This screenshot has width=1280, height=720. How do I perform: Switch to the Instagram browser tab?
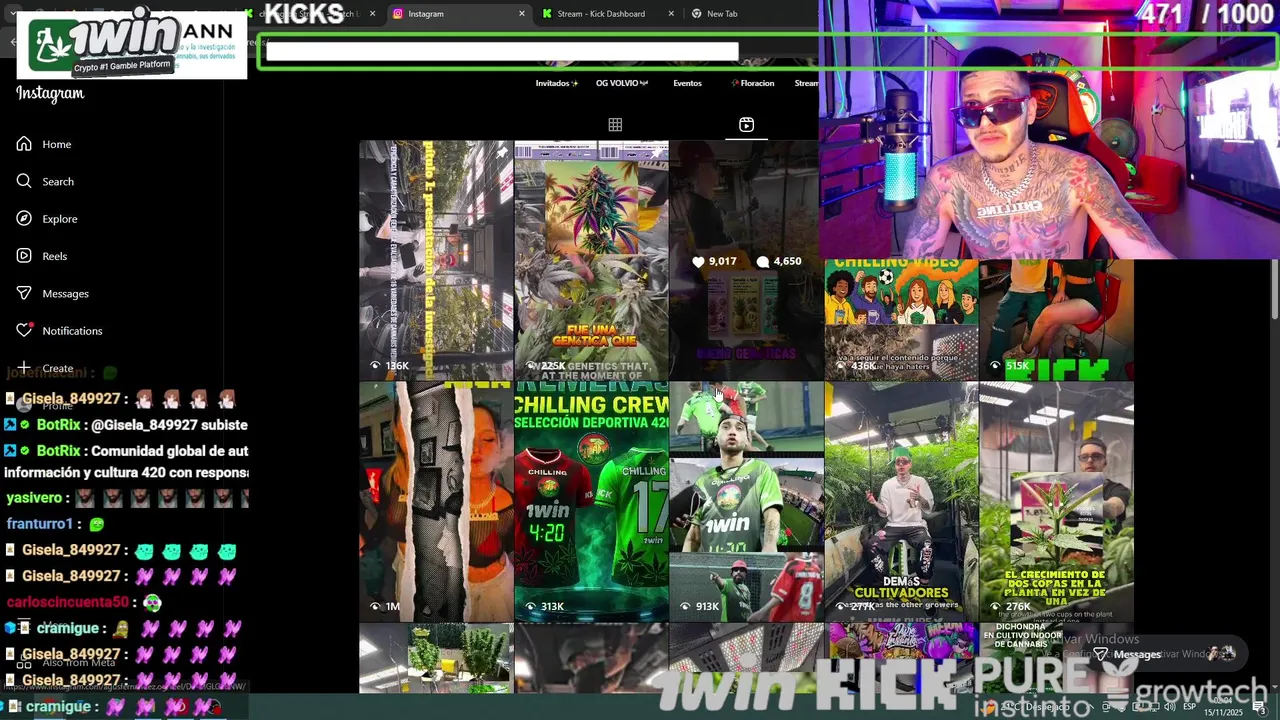457,14
